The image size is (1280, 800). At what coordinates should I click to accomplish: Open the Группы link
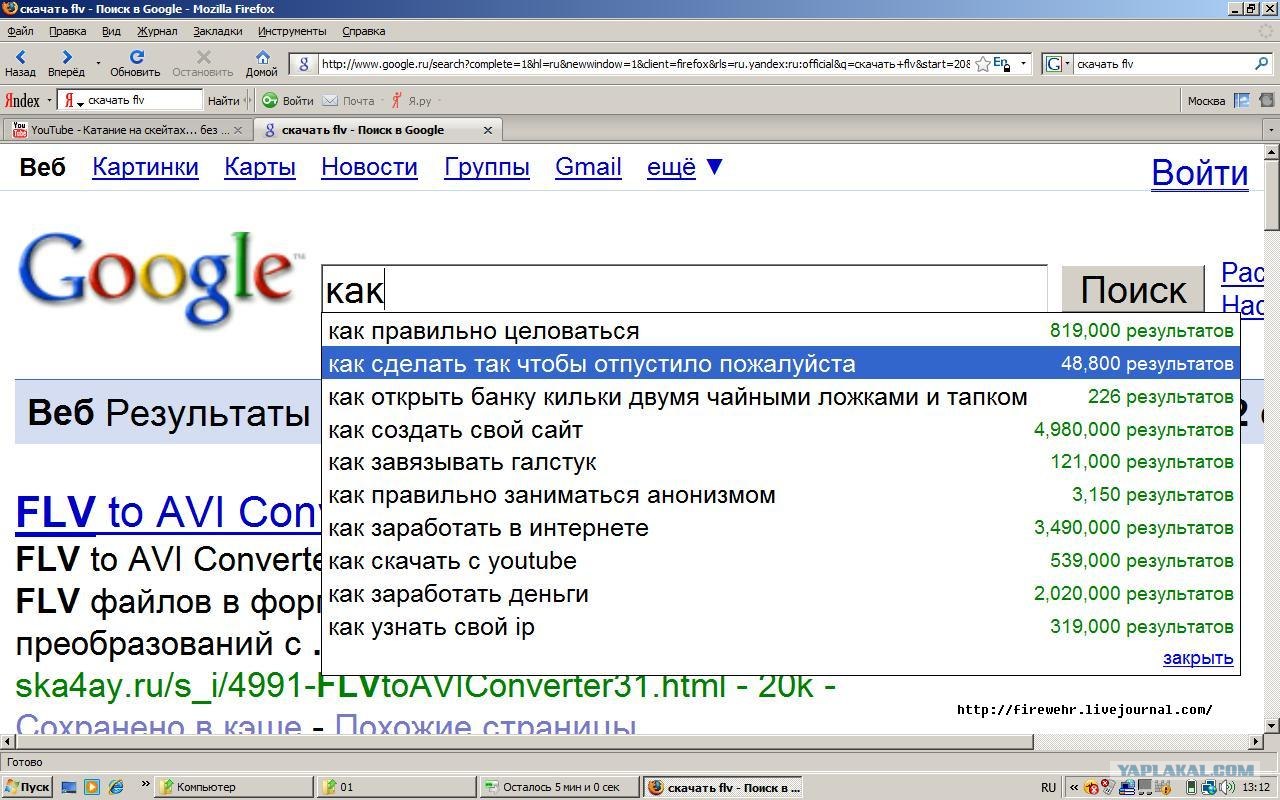tap(487, 167)
